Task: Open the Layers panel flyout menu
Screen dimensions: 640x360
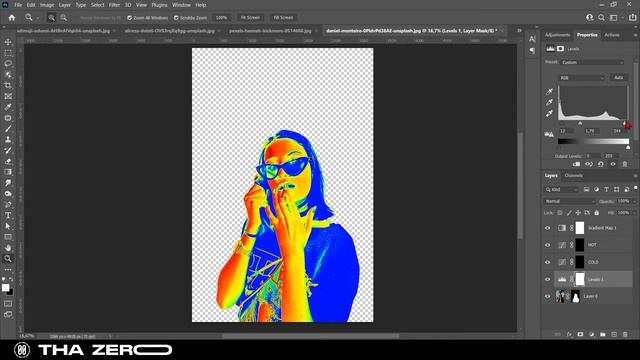Action: tap(636, 176)
